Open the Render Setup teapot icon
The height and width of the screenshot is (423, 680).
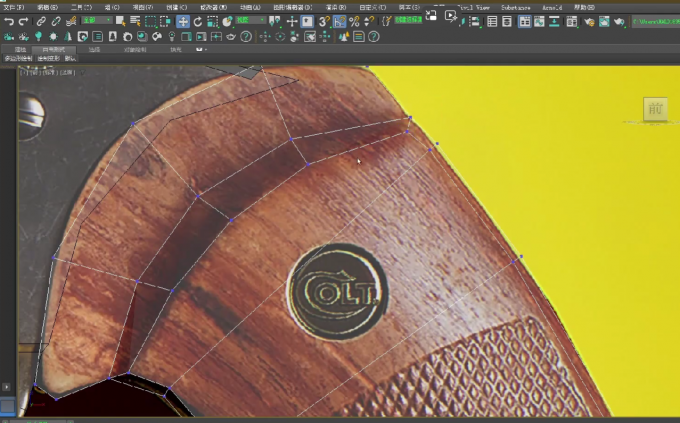(x=589, y=21)
